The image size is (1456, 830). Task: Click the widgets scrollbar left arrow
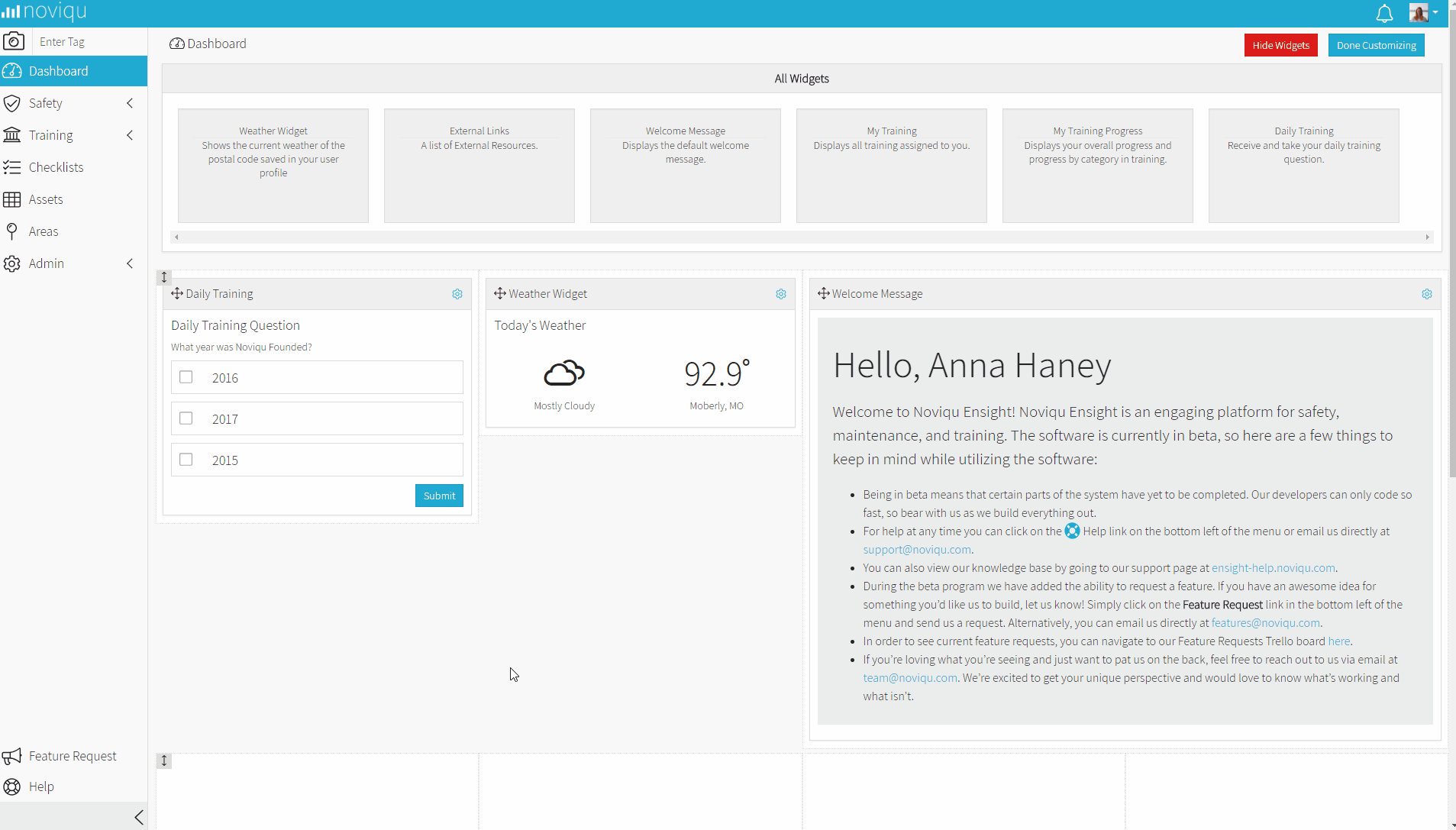(x=176, y=237)
